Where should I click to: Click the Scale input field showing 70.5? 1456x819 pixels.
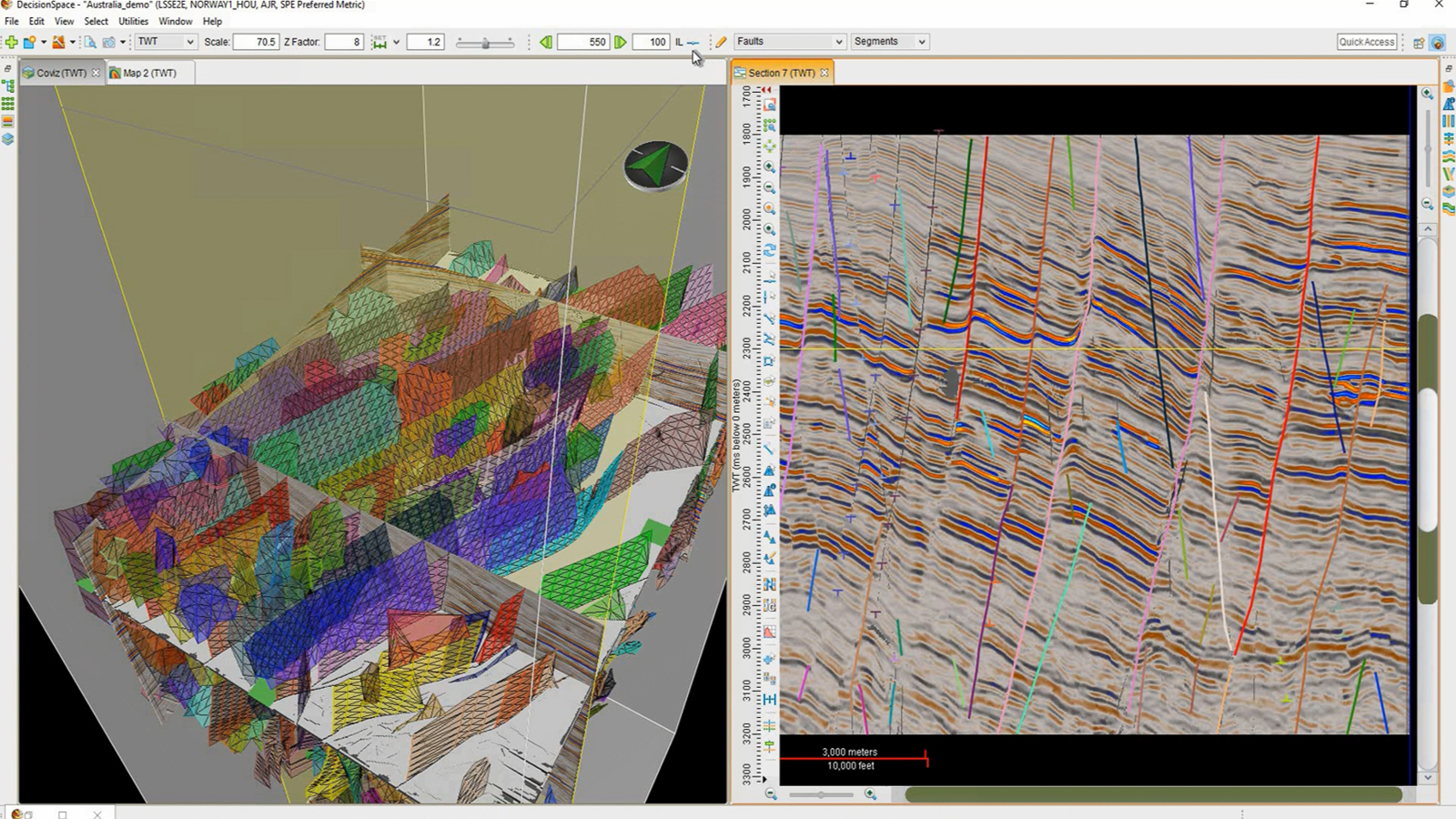pos(256,42)
